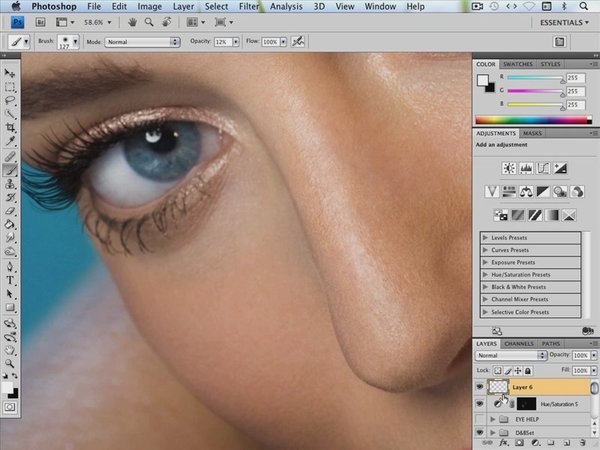Image resolution: width=600 pixels, height=450 pixels.
Task: Toggle visibility of Hue/Saturation 5 layer
Action: coord(481,402)
